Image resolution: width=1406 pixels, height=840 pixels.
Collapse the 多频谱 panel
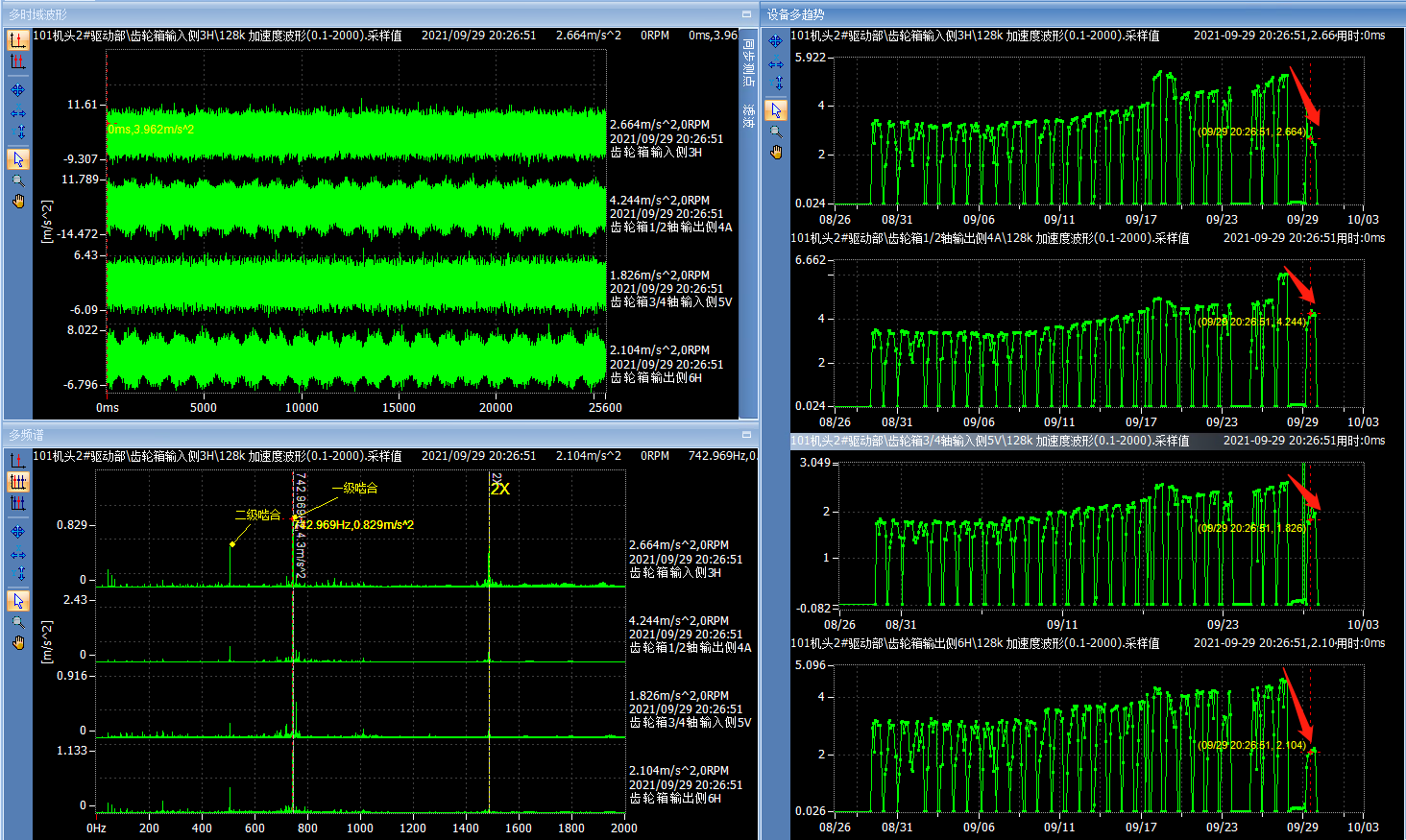click(746, 435)
